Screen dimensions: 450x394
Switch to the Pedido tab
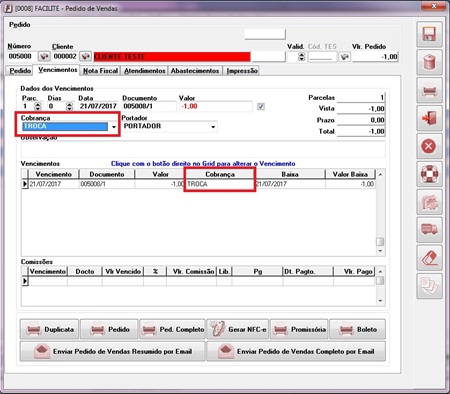(x=20, y=71)
